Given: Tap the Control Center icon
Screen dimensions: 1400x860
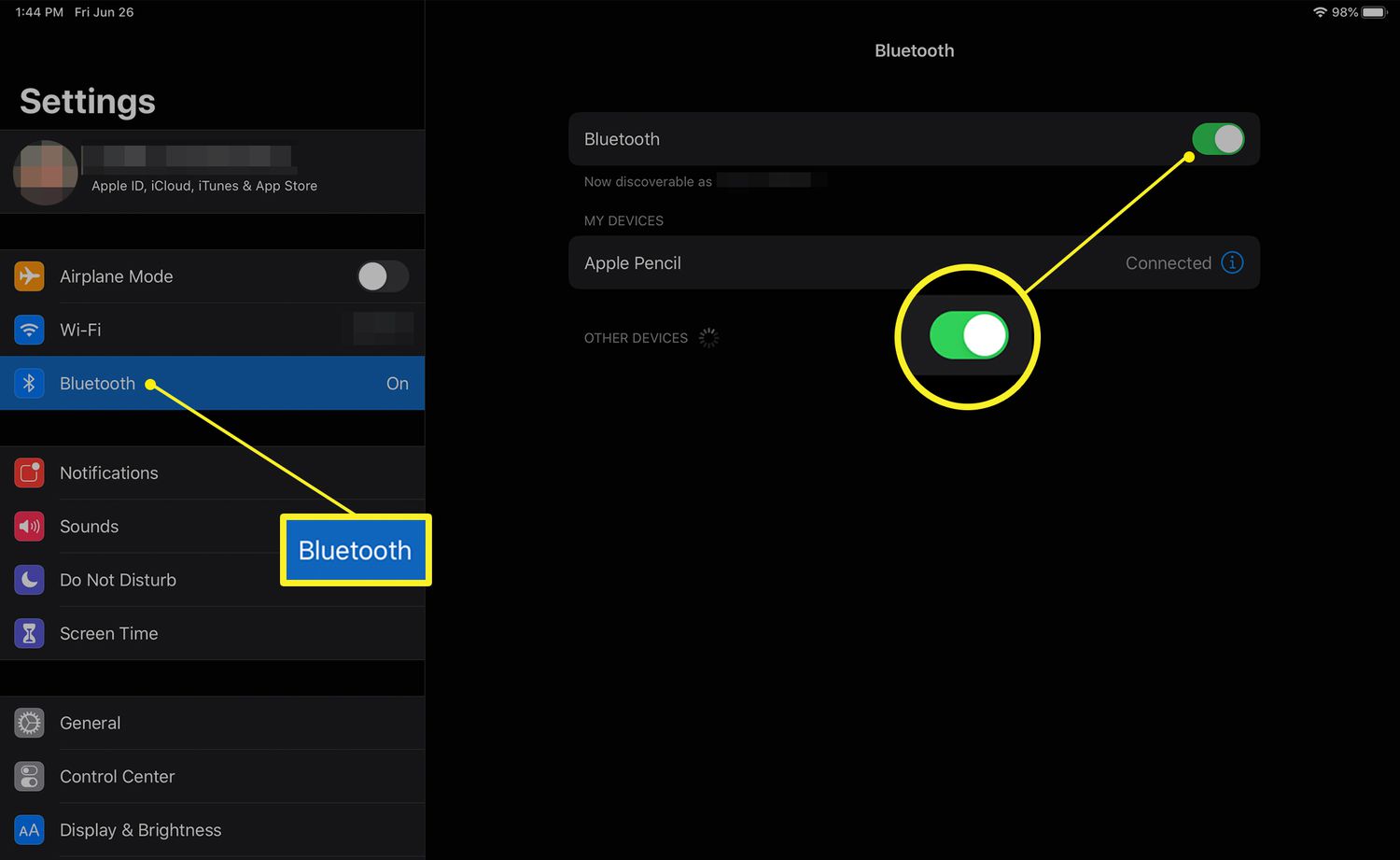Looking at the screenshot, I should coord(29,777).
